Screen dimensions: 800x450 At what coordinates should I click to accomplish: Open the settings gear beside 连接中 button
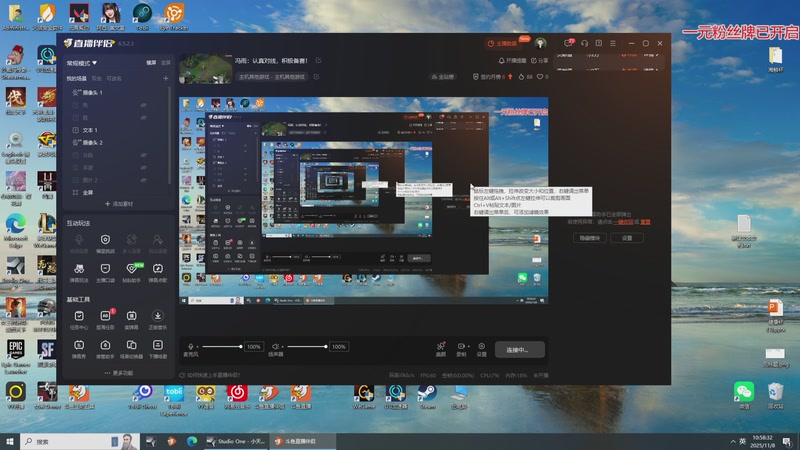coord(481,346)
